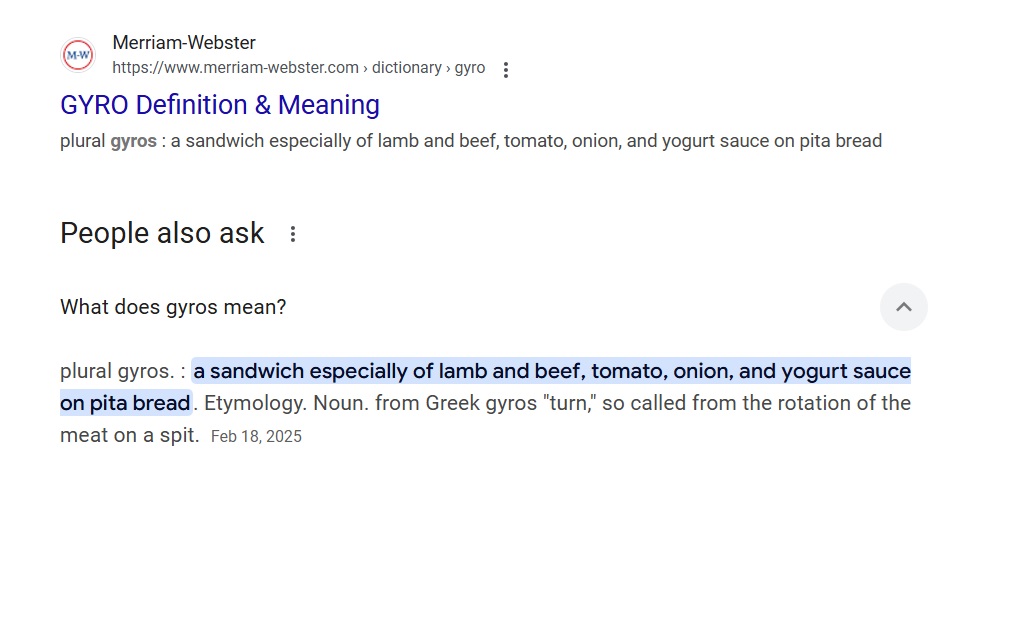Screen dimensions: 1014x643
Task: Click the "What does gyros mean?" question
Action: point(173,307)
